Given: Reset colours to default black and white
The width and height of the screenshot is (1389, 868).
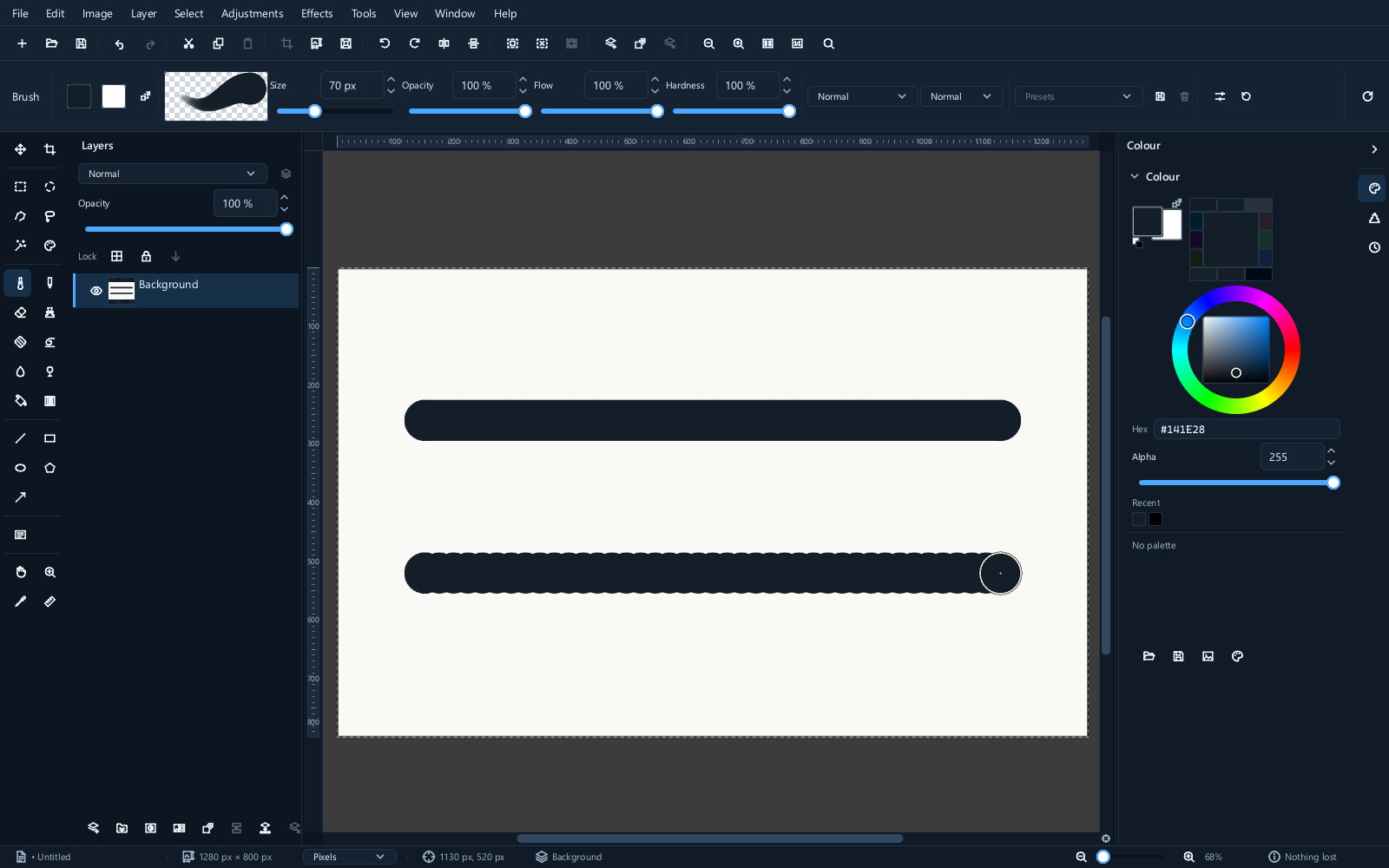Looking at the screenshot, I should point(1137,243).
